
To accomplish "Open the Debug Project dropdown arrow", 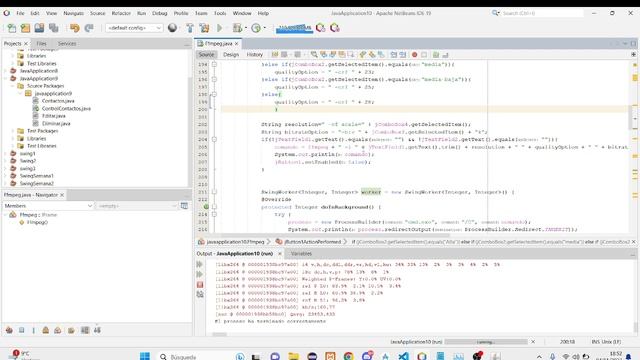I will [x=246, y=28].
